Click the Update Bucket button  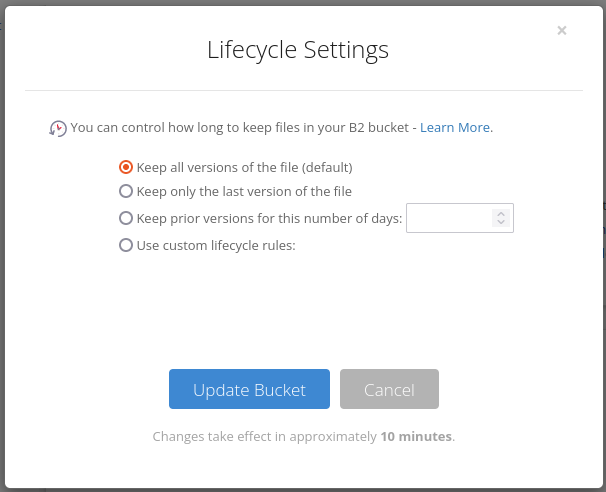tap(249, 389)
